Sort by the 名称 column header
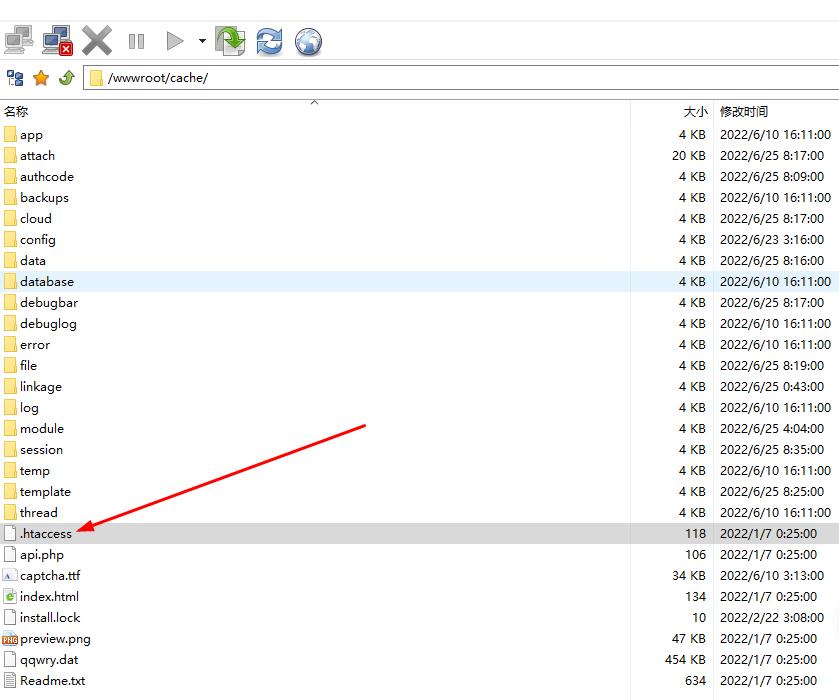 click(x=16, y=112)
